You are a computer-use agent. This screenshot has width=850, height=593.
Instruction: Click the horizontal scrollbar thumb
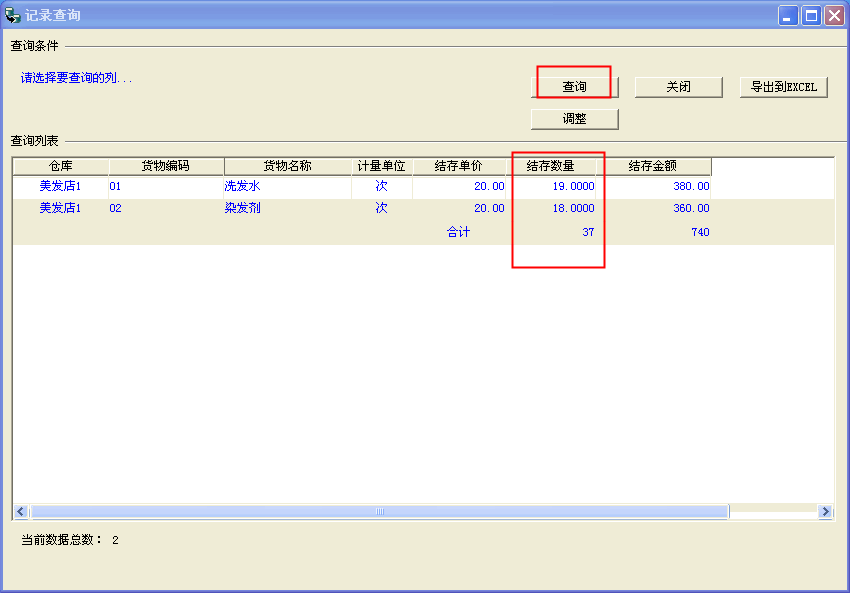(x=379, y=511)
